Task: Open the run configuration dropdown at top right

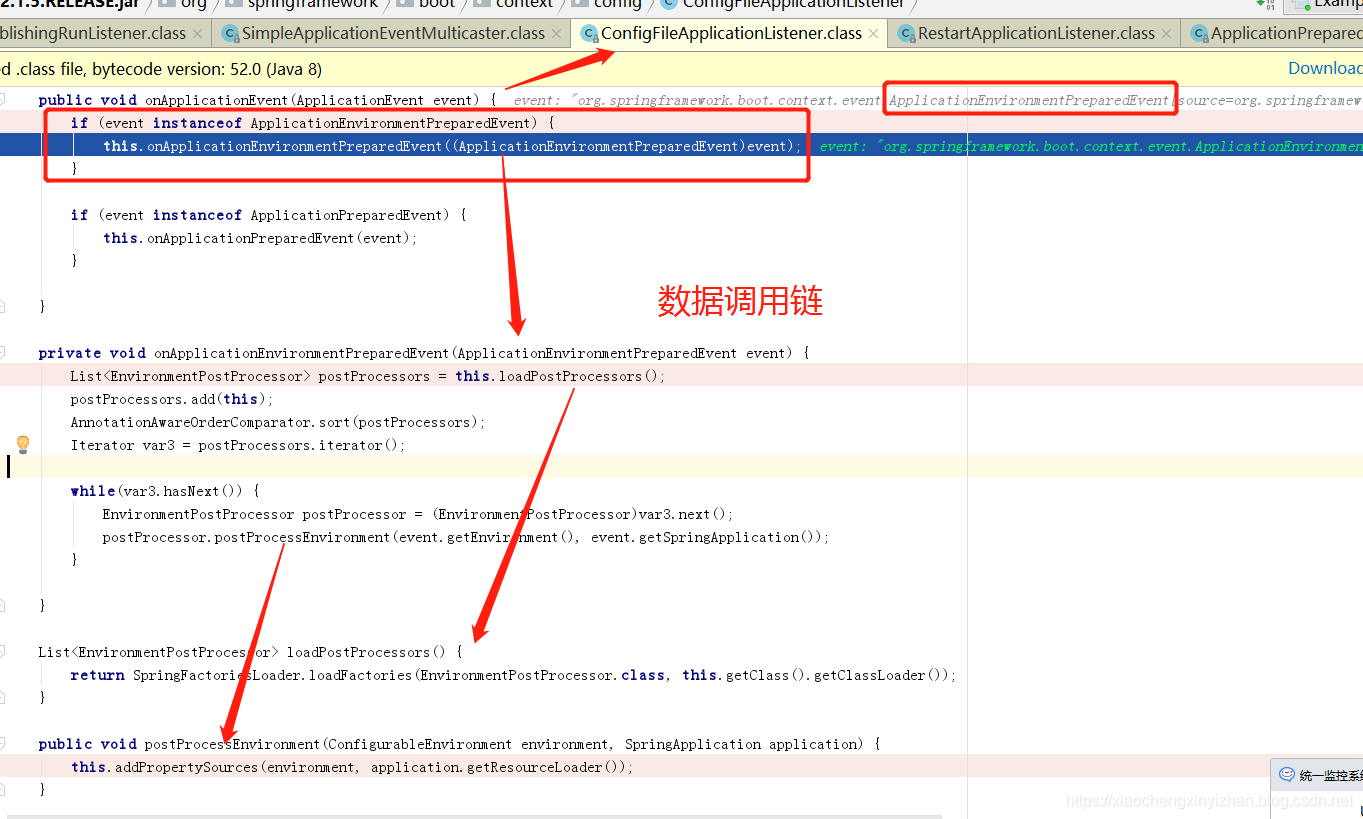Action: (x=1323, y=5)
